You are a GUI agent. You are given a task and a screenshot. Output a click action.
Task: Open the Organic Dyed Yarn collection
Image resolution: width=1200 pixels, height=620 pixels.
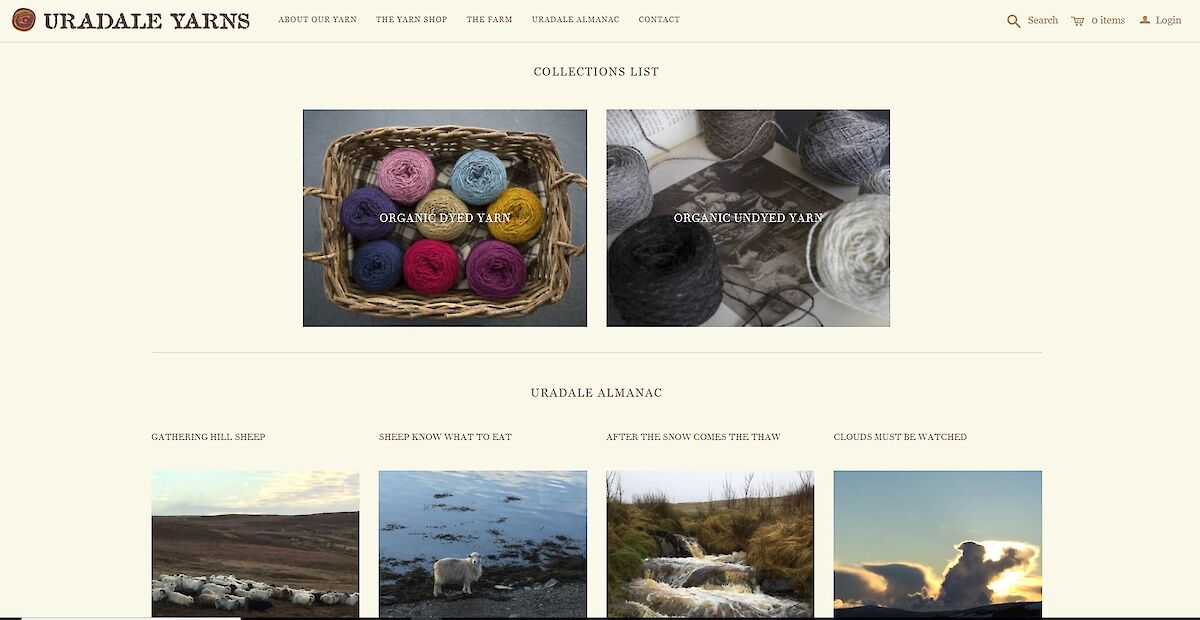click(x=445, y=218)
